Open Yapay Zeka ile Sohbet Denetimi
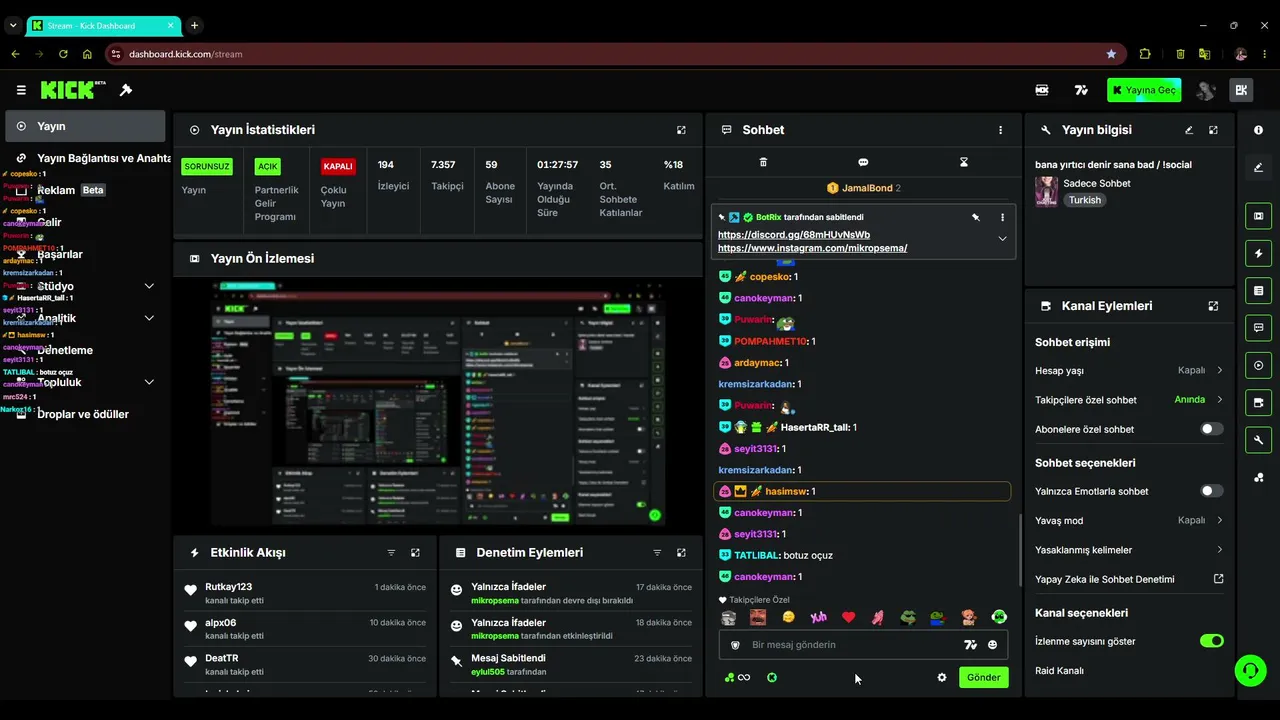 click(x=1129, y=579)
